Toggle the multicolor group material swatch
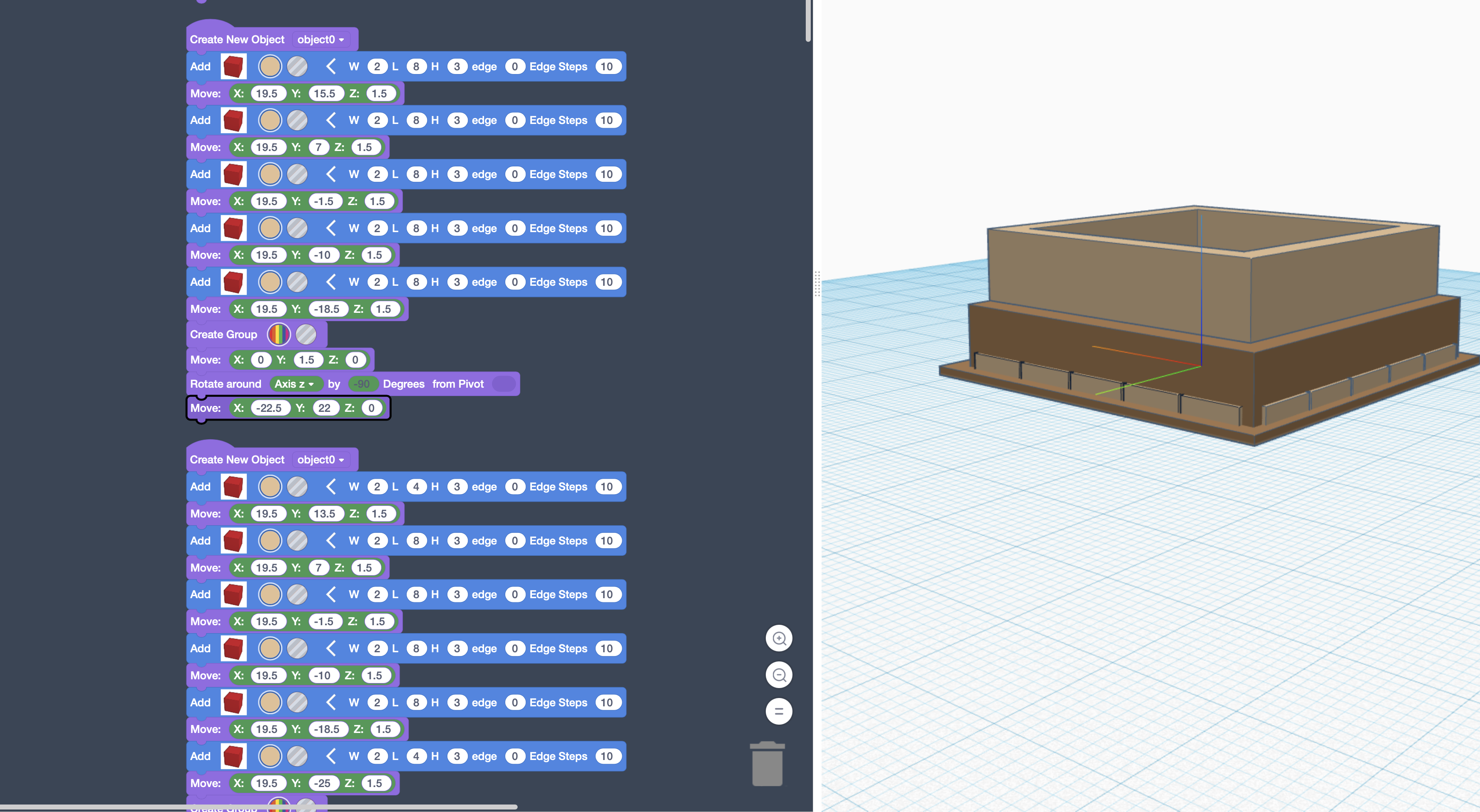The image size is (1480, 812). click(278, 333)
